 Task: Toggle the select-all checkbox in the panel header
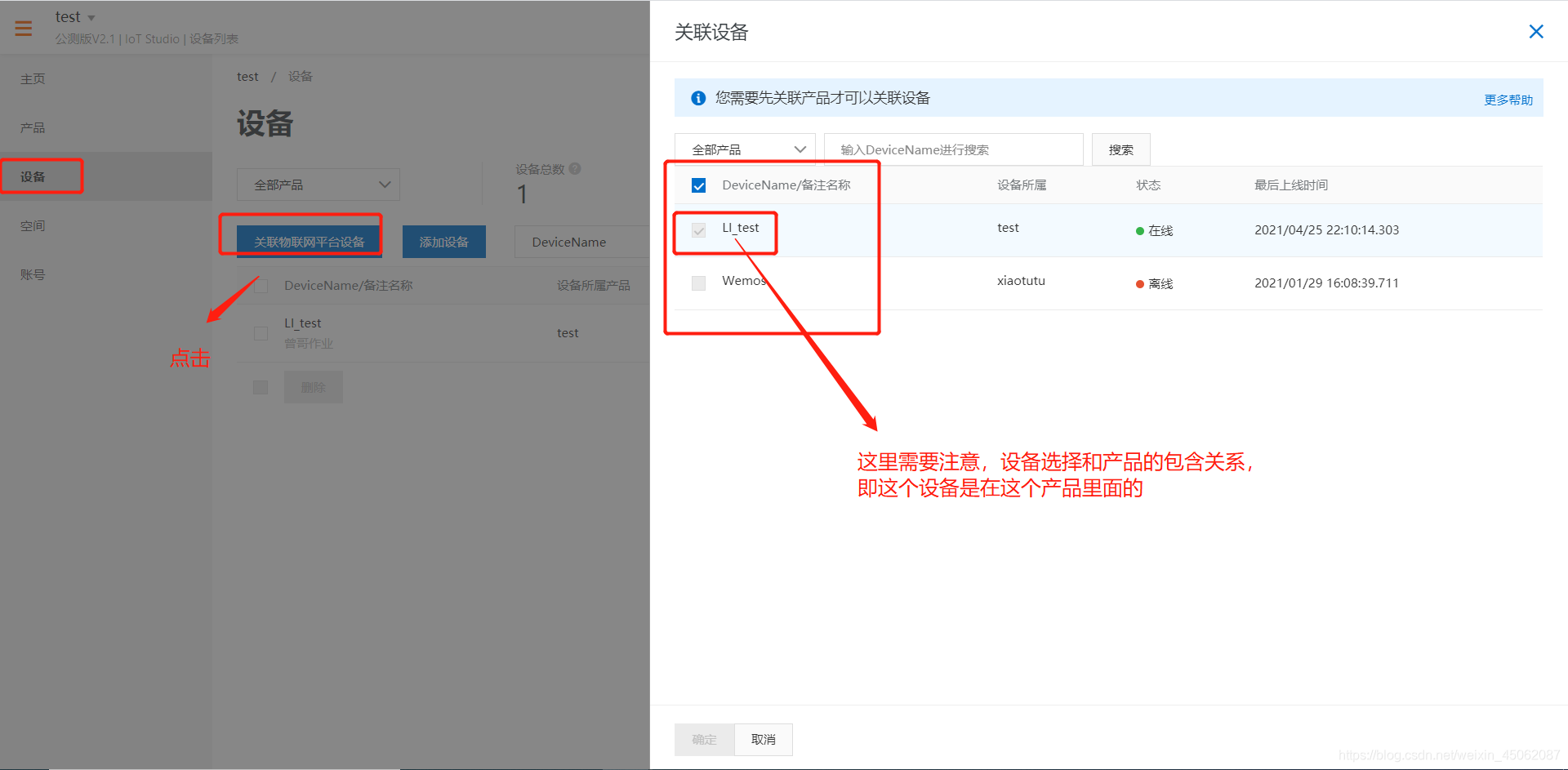(698, 185)
